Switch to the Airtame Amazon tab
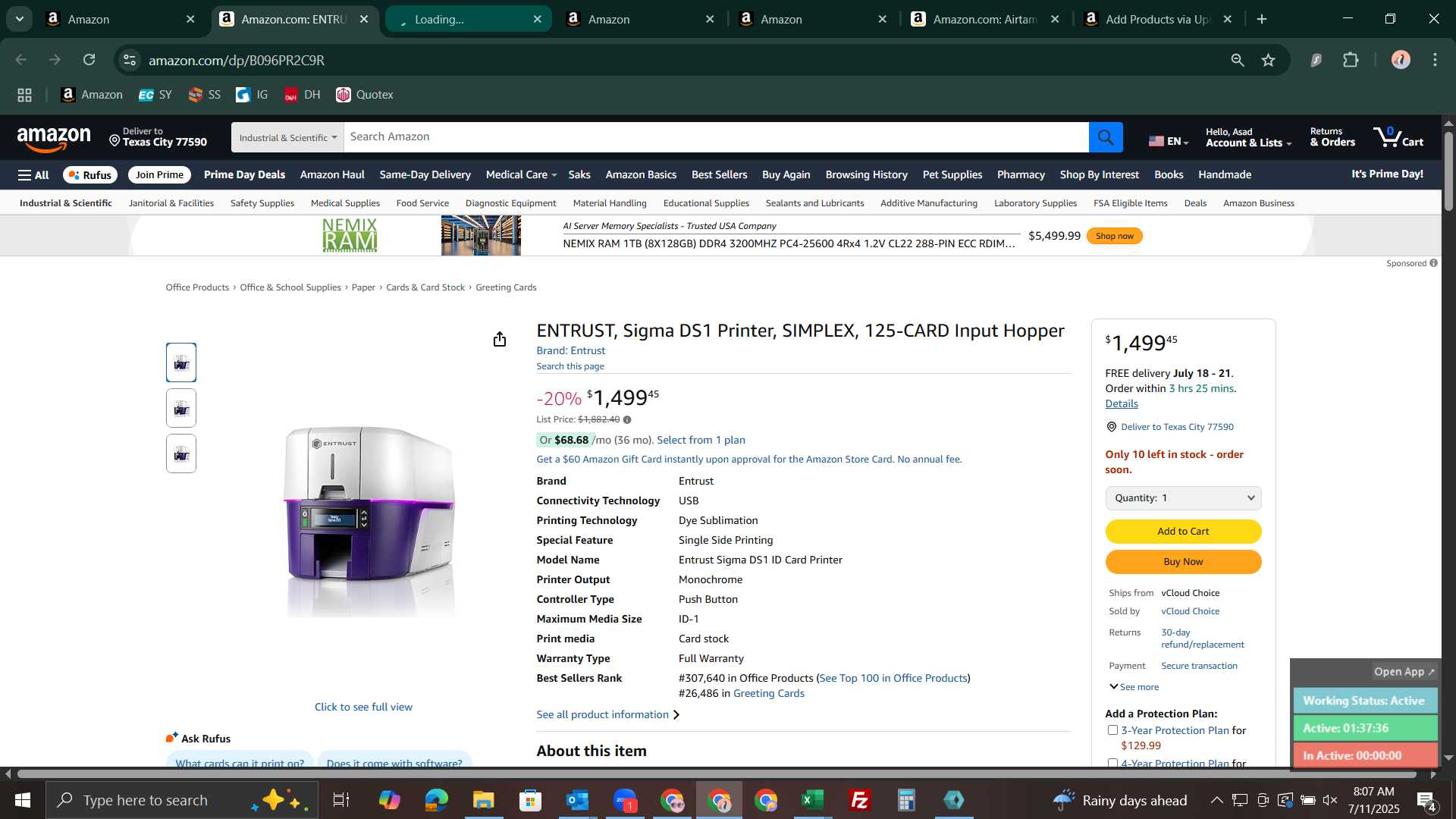Image resolution: width=1456 pixels, height=819 pixels. coord(985,19)
